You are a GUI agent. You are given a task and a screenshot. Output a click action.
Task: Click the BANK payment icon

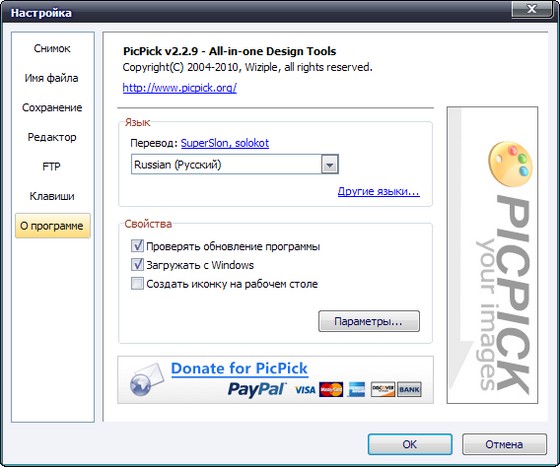409,389
